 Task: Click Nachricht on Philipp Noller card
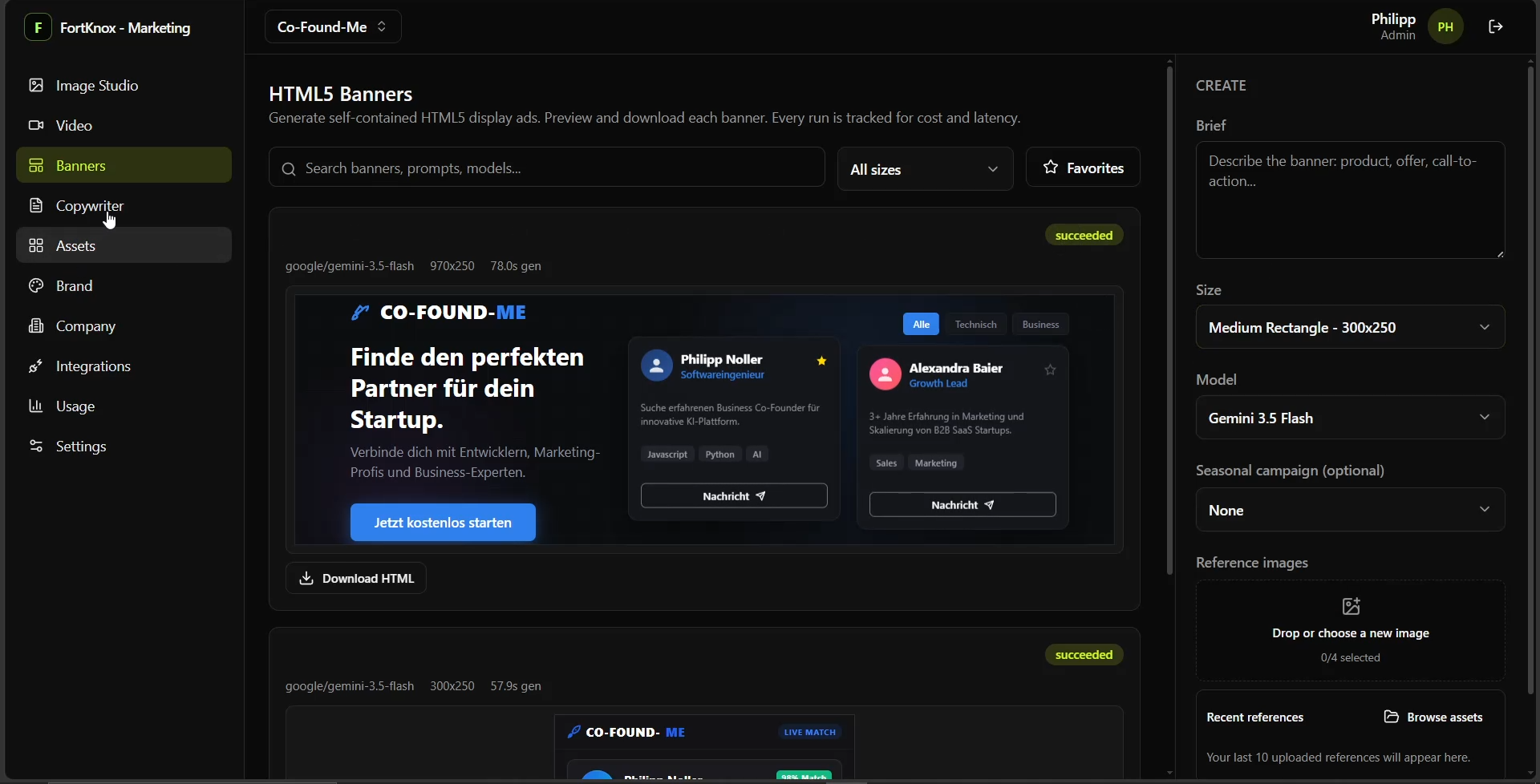(734, 496)
